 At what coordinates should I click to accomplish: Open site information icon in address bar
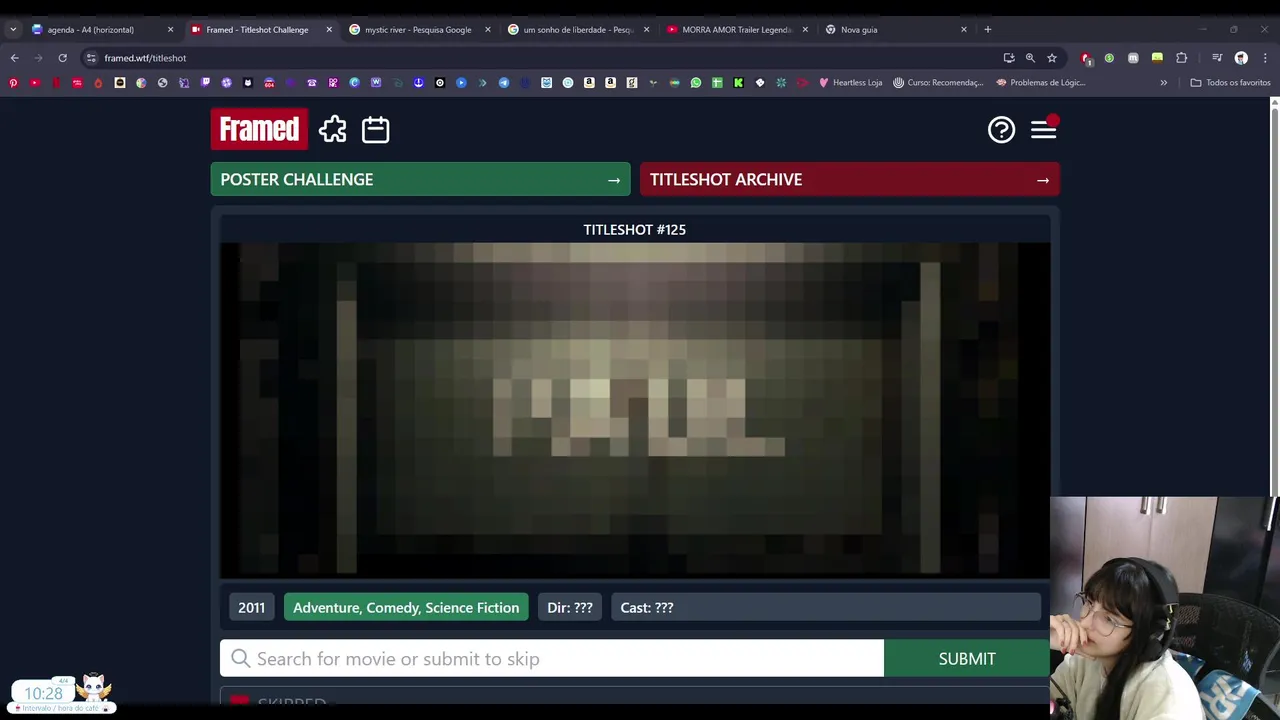click(91, 58)
